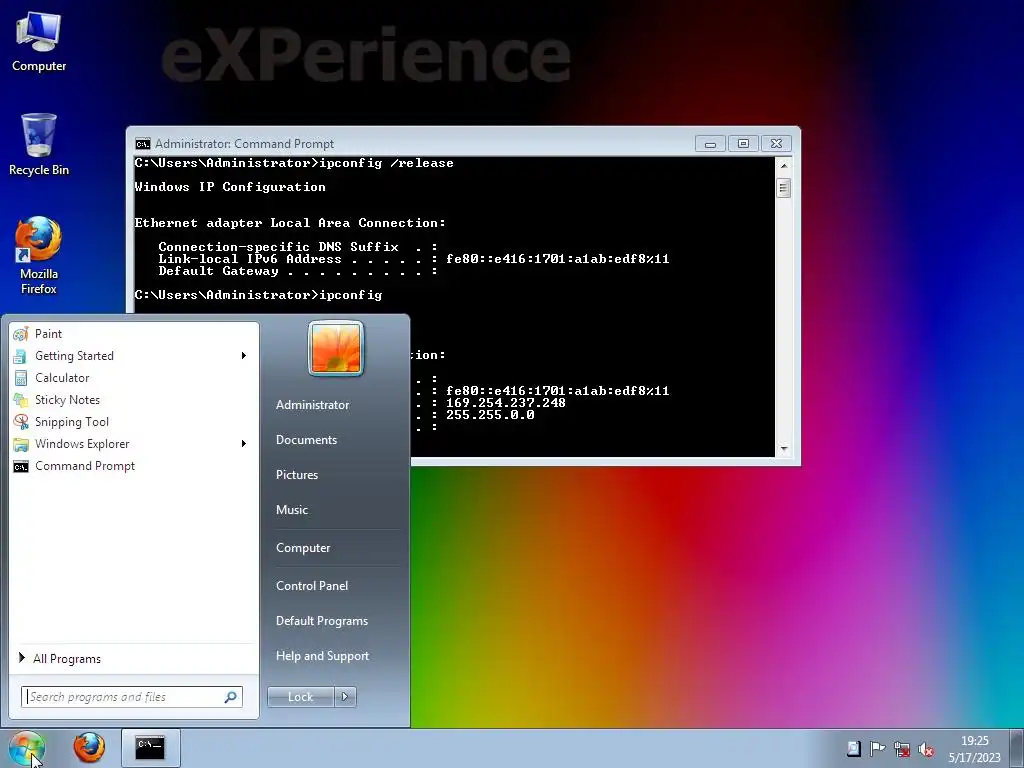
Task: Select Calculator program entry text
Action: [62, 378]
